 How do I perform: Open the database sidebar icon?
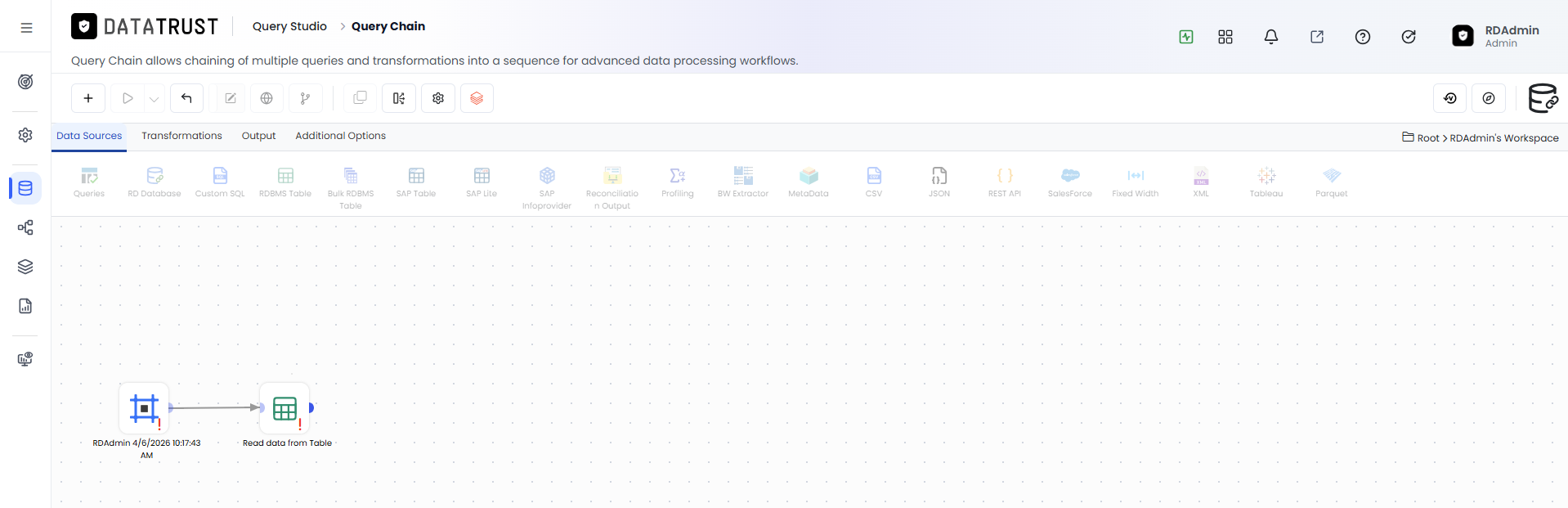pos(25,188)
